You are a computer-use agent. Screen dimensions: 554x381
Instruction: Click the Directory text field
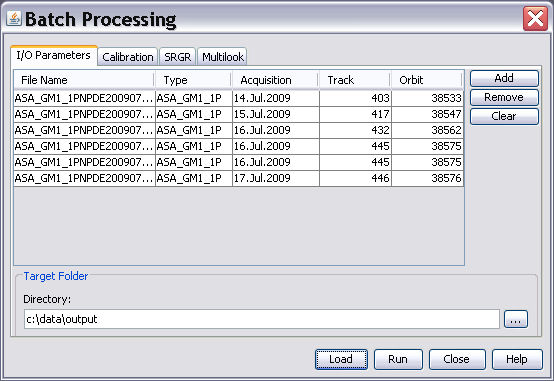coord(262,319)
